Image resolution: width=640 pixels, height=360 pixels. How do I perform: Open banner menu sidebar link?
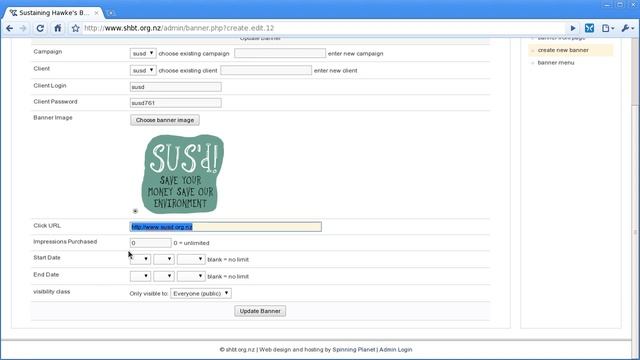556,63
